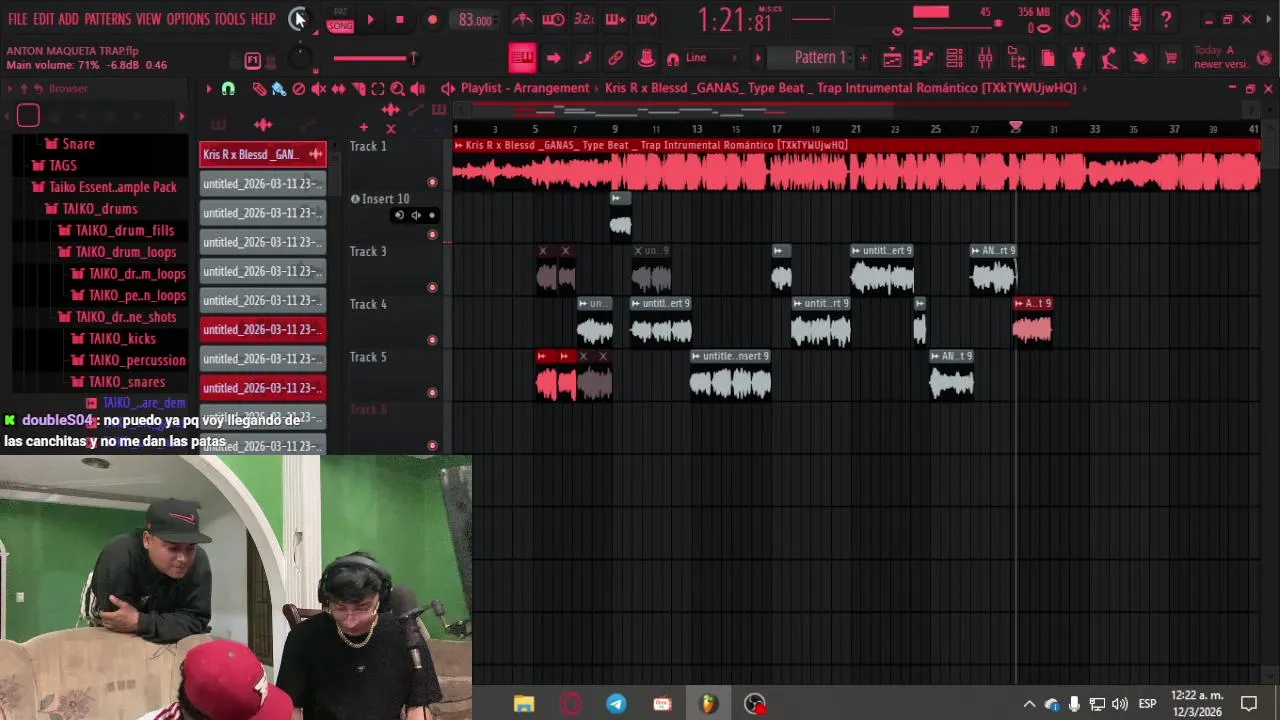The image size is (1280, 720).
Task: Open the plugin database plug icon
Action: (1078, 58)
